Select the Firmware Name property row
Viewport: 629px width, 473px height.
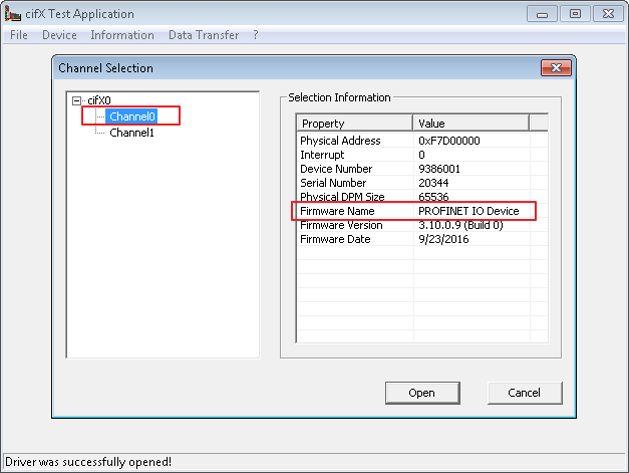(x=422, y=211)
